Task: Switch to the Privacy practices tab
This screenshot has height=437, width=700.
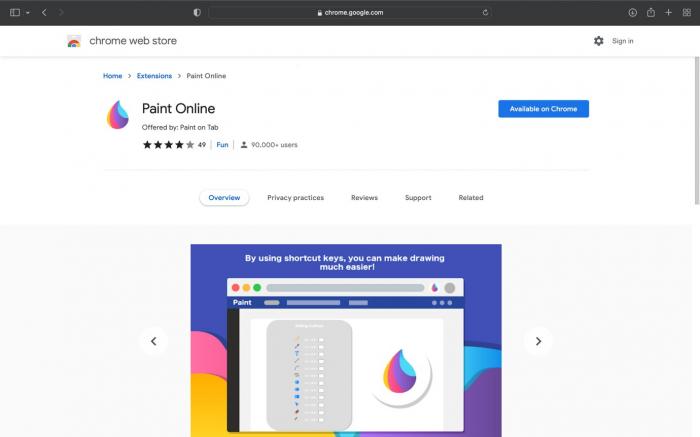Action: pyautogui.click(x=296, y=198)
